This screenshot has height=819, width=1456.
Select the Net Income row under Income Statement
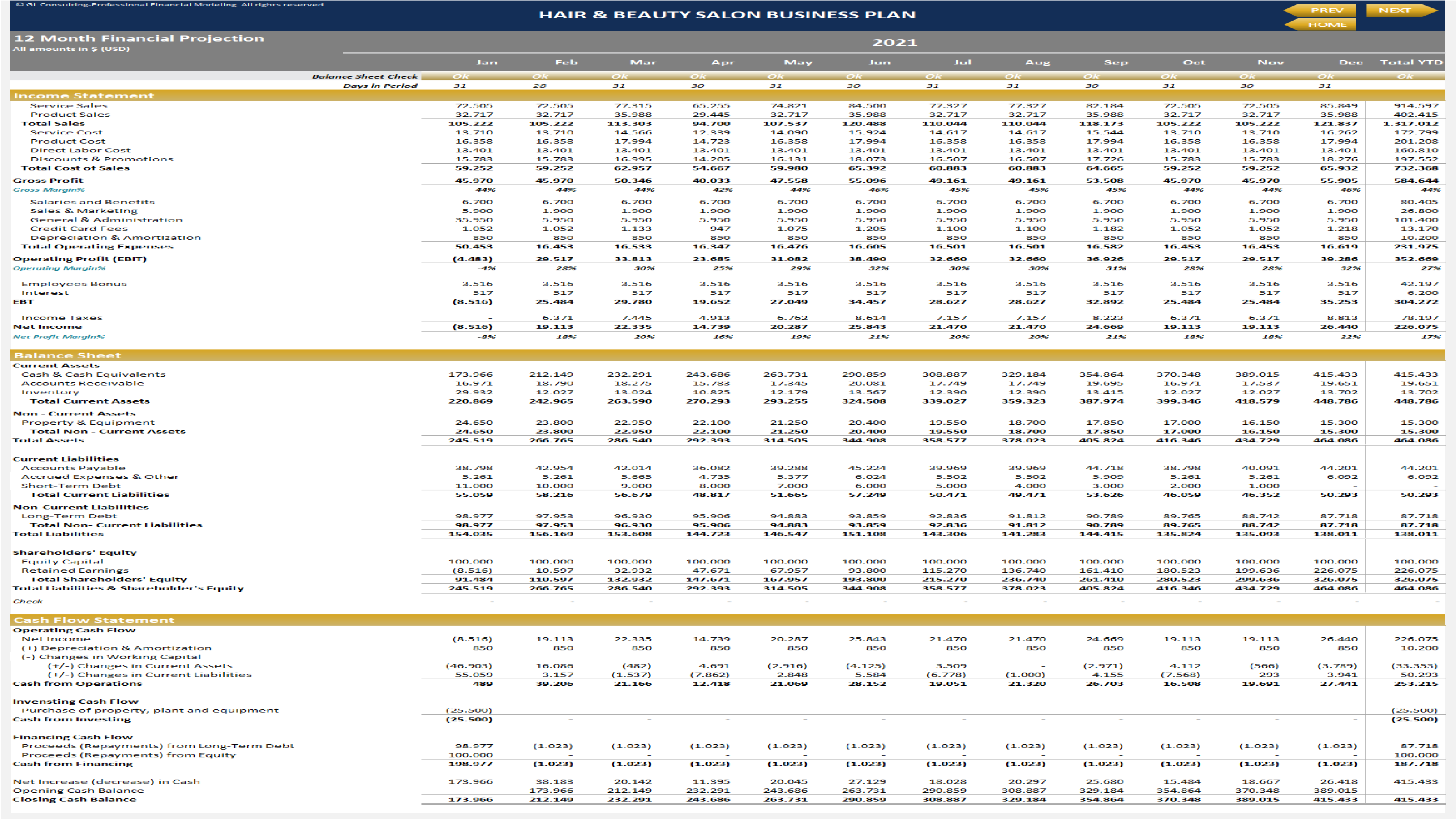pyautogui.click(x=48, y=327)
